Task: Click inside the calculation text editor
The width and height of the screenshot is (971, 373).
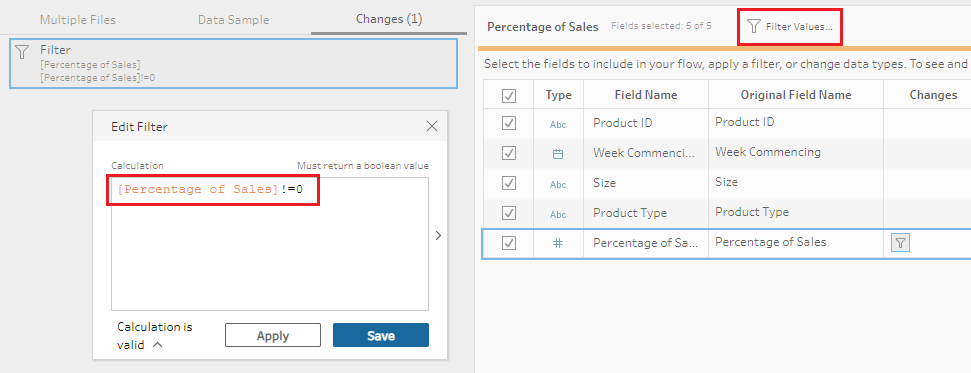Action: point(269,244)
